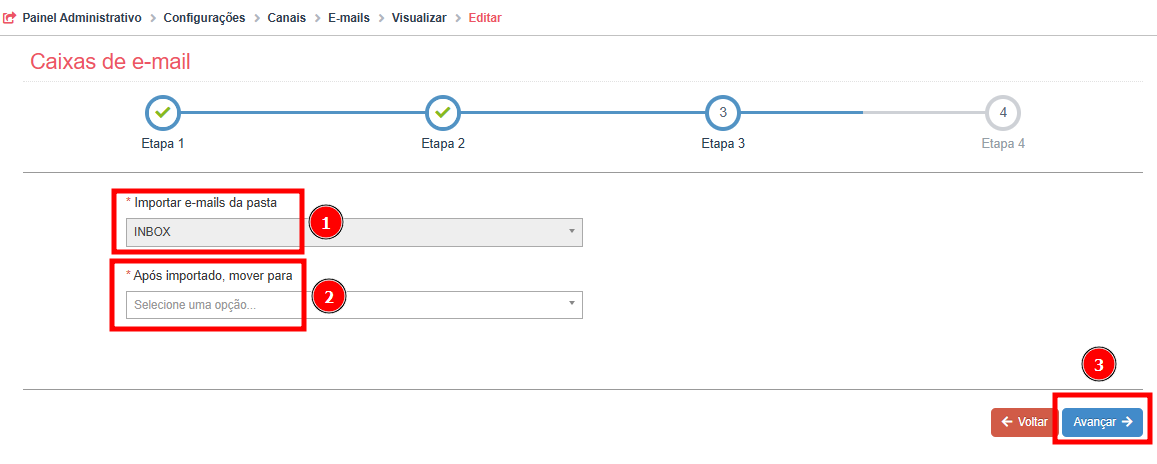Open E-mails breadcrumb link

349,18
